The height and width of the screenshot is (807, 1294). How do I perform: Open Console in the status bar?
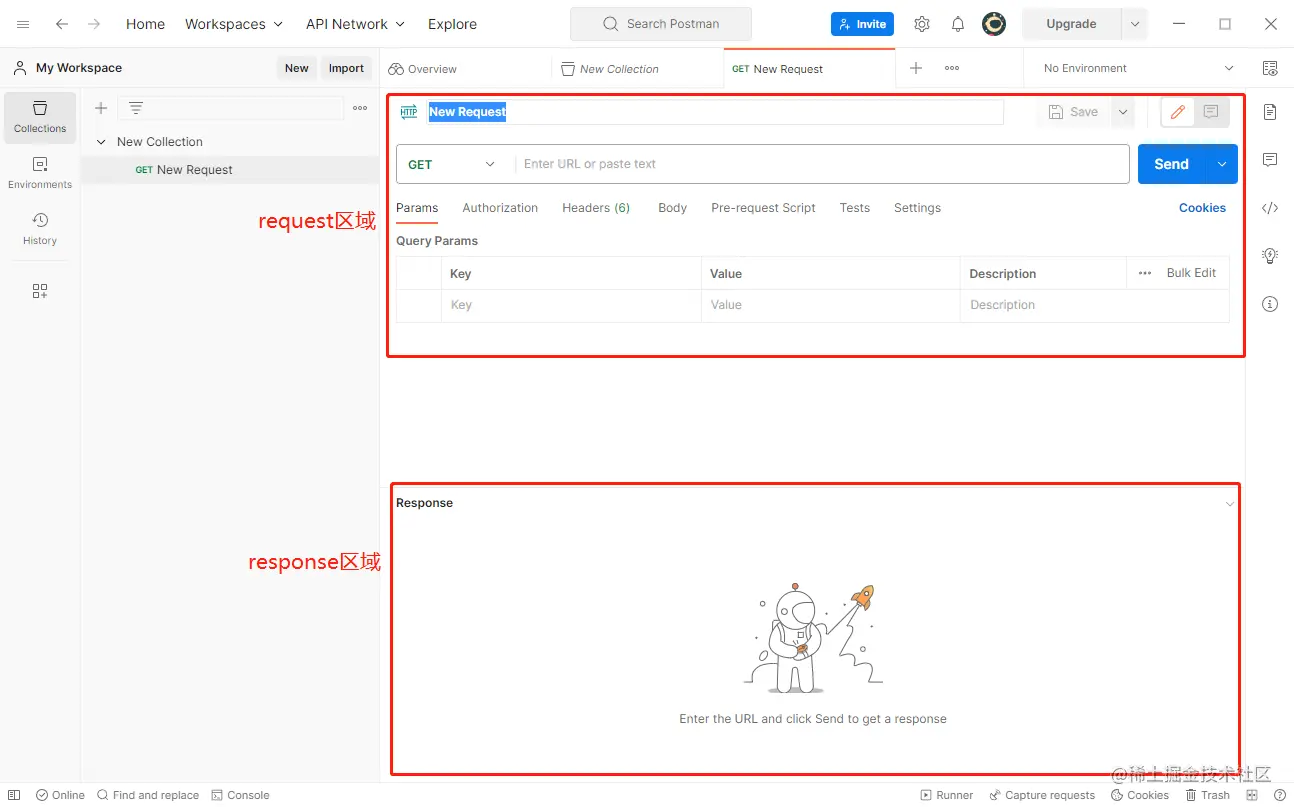(x=240, y=795)
